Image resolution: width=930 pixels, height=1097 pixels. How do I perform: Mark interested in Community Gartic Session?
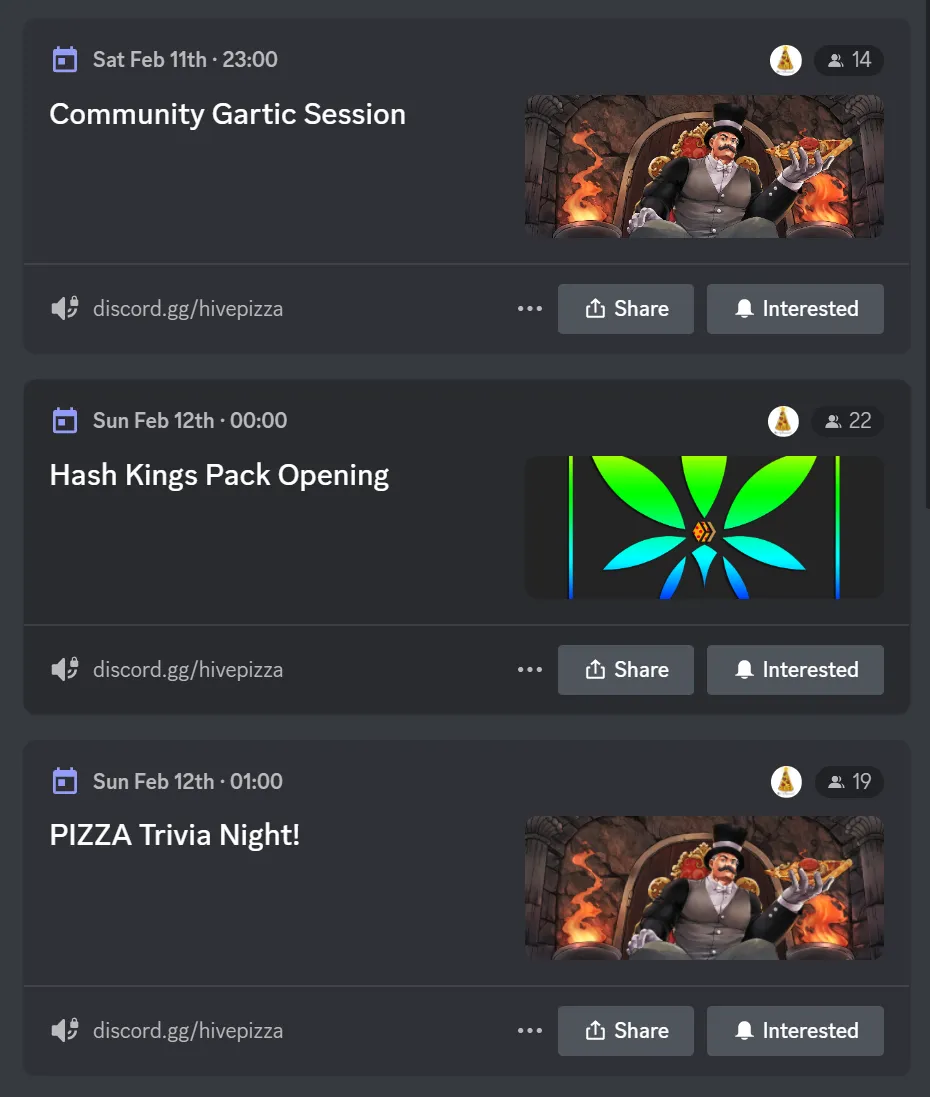coord(795,309)
